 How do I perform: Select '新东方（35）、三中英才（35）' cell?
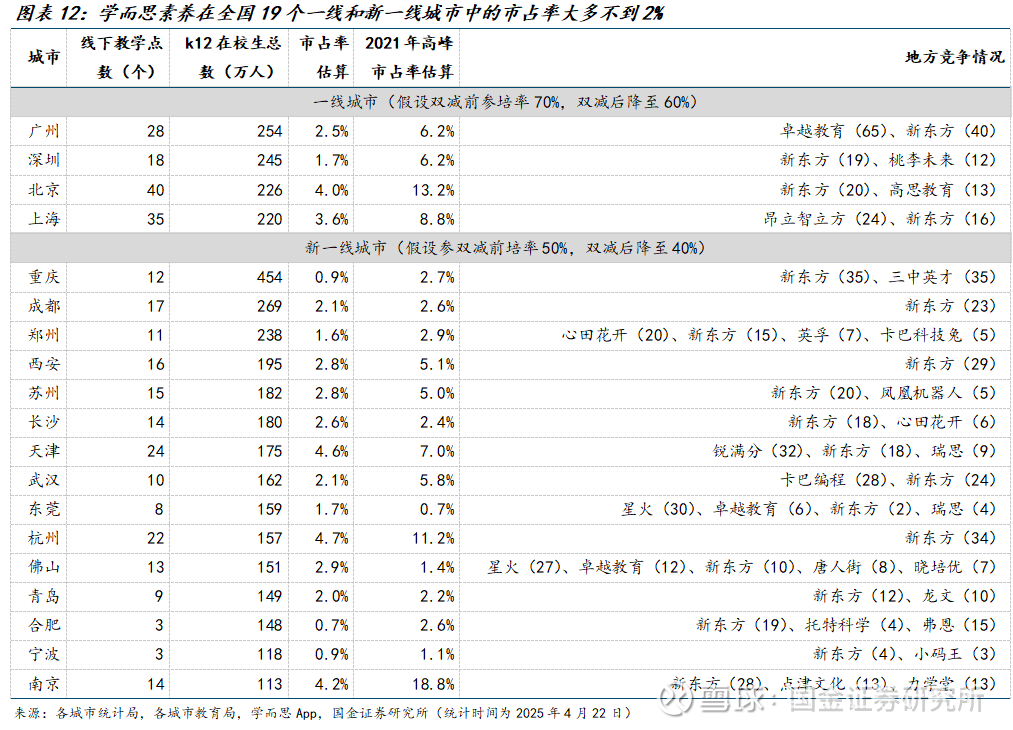coord(888,277)
